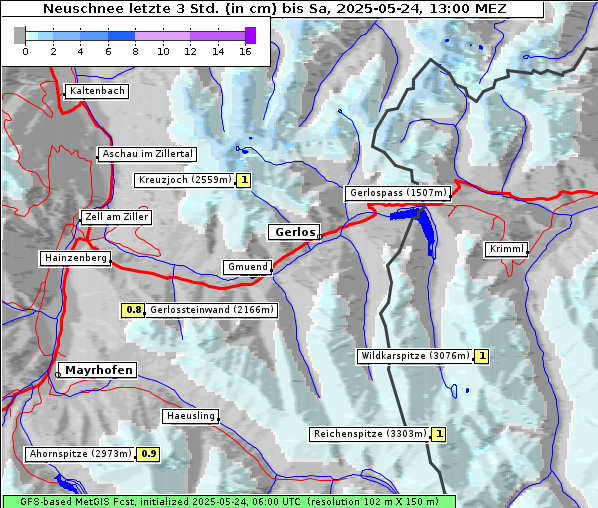This screenshot has width=598, height=508.
Task: Click the dark blue 6-8 cm legend swatch
Action: [x=121, y=36]
